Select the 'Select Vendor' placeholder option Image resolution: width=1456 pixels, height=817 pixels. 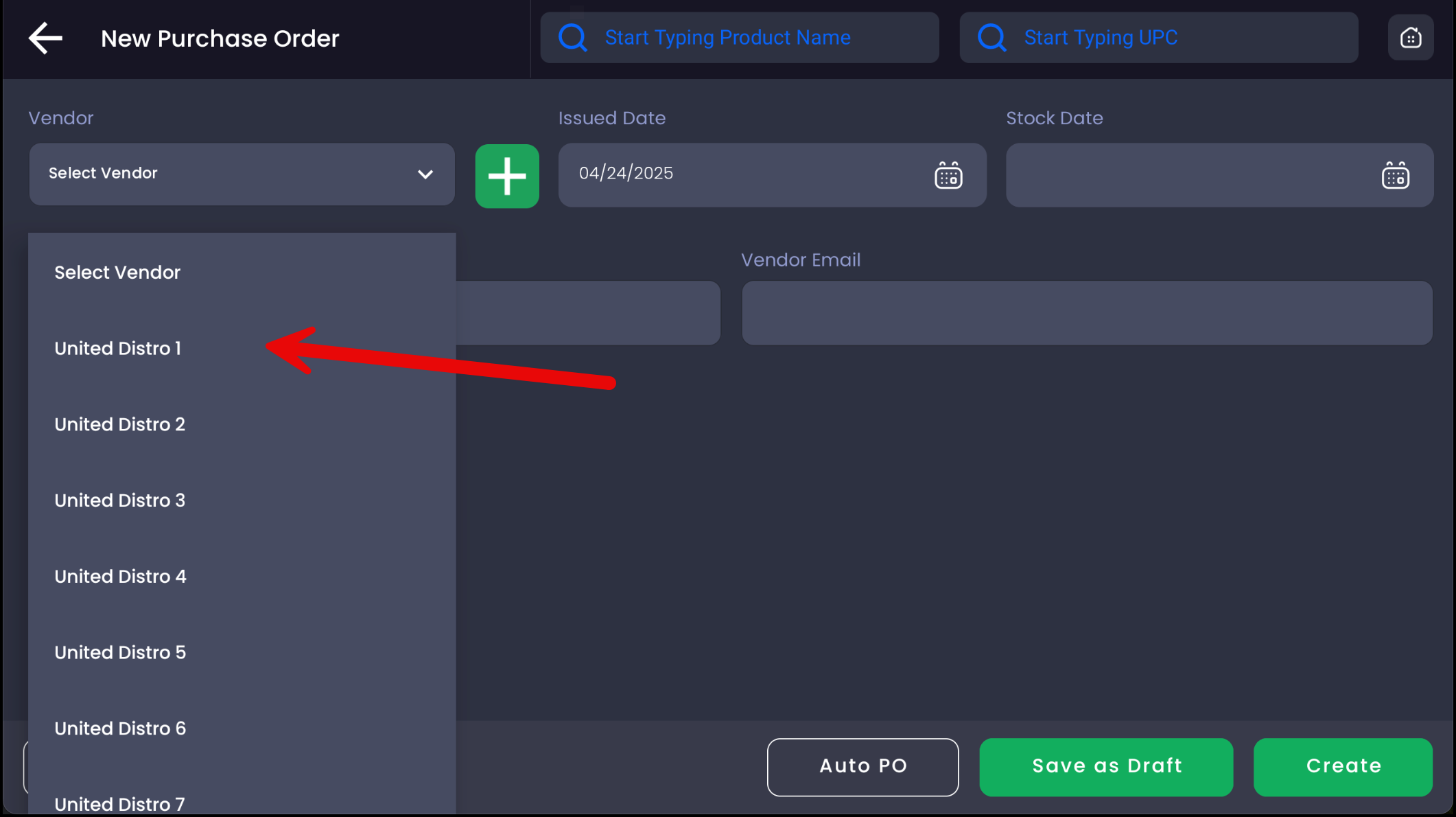point(117,273)
